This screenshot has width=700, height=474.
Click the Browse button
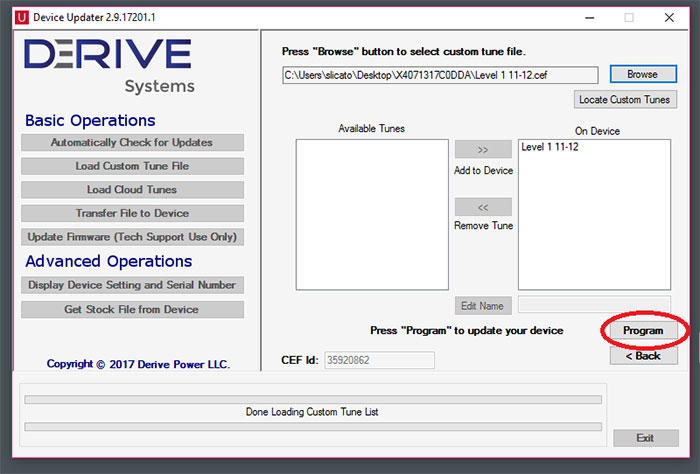[x=642, y=75]
